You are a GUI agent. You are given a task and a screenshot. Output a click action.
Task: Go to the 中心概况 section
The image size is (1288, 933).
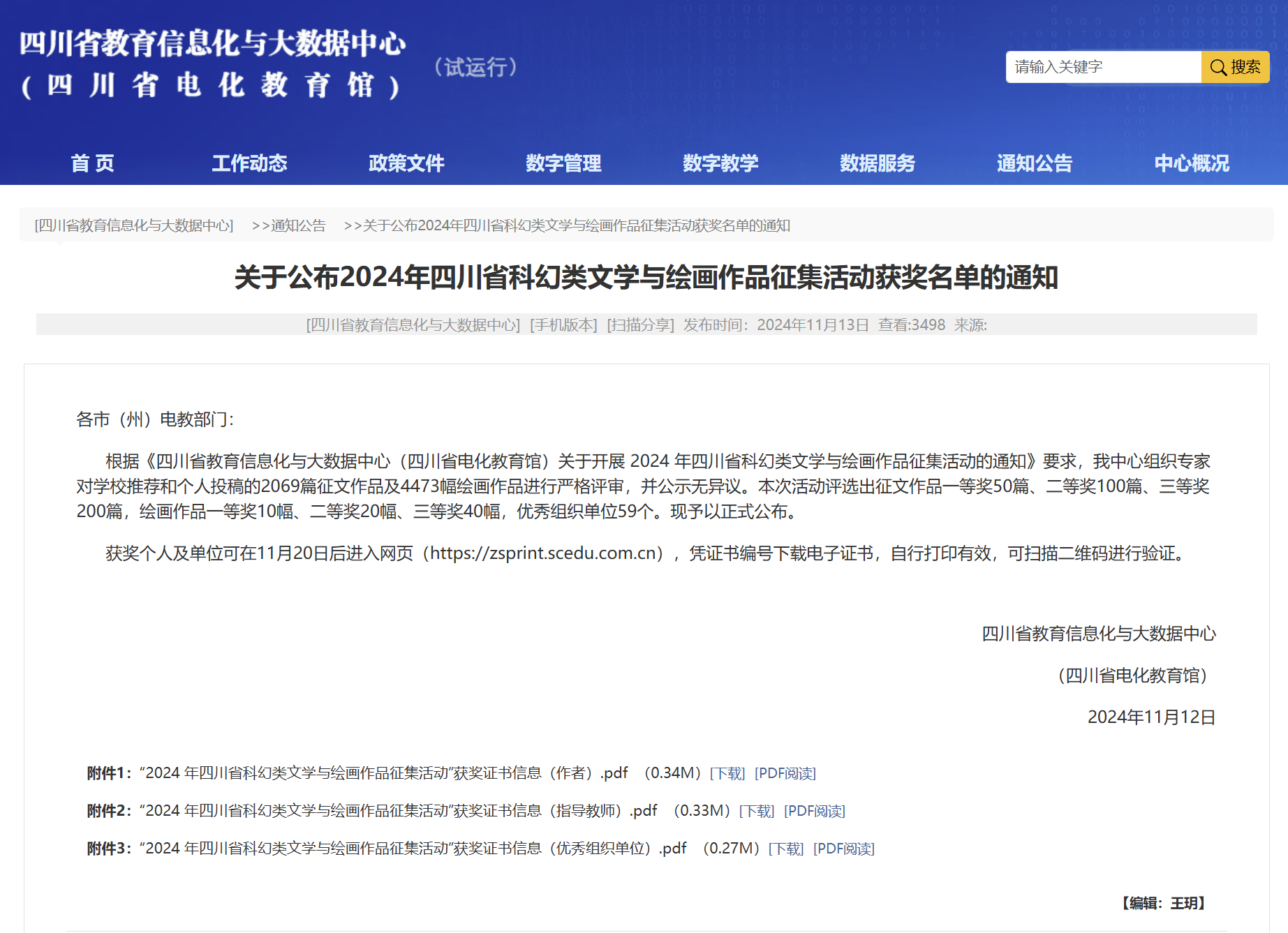click(1192, 163)
